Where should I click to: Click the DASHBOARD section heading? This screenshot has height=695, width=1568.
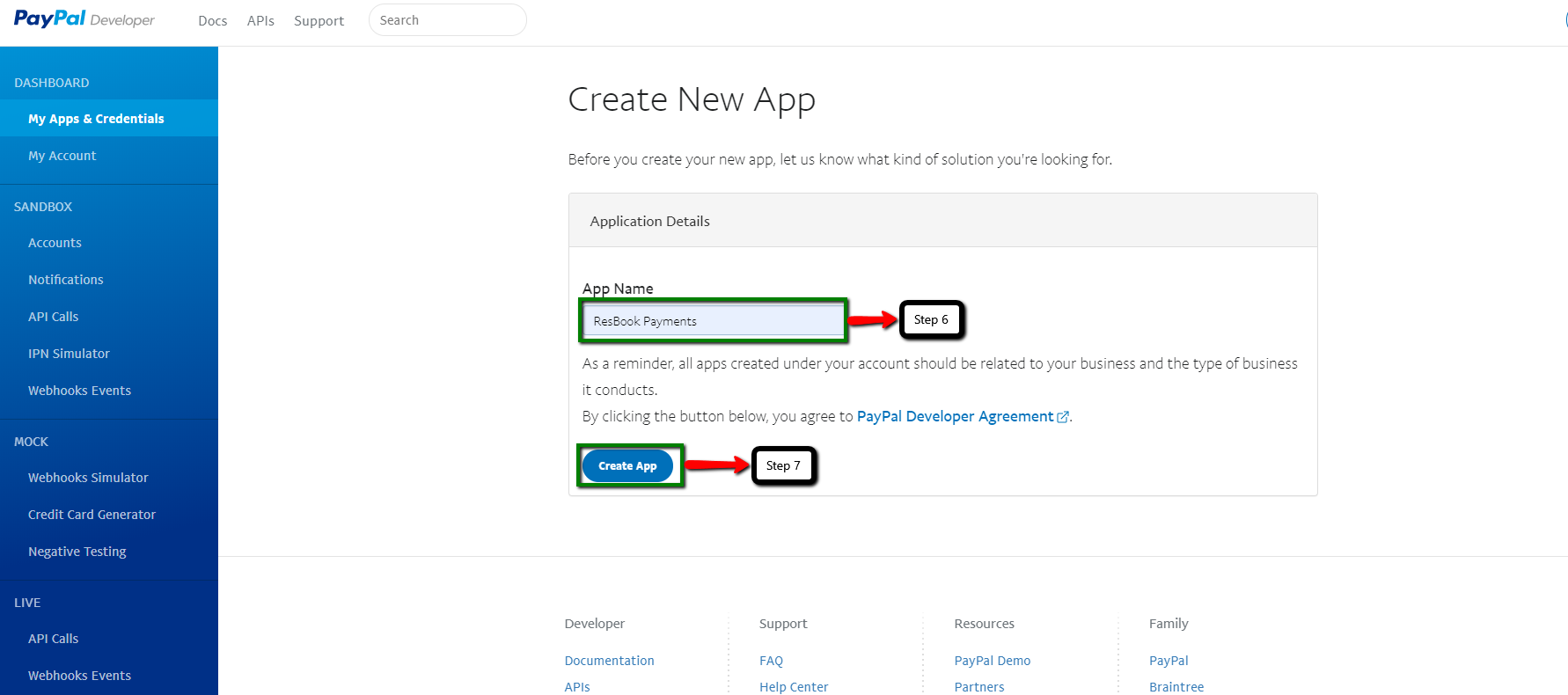51,83
